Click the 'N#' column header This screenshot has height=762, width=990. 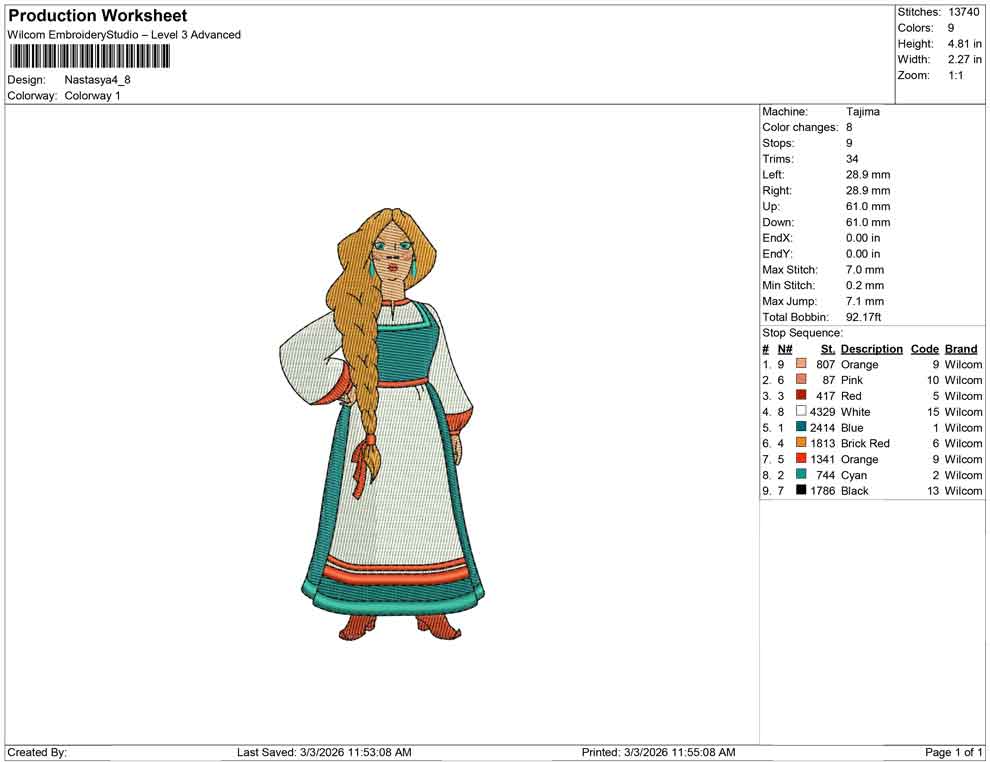click(x=785, y=348)
